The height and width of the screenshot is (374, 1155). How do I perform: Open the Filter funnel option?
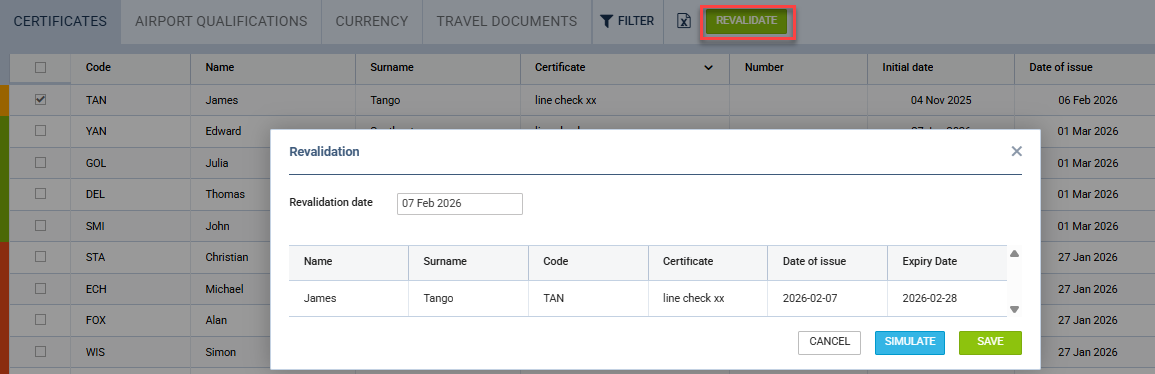click(627, 21)
